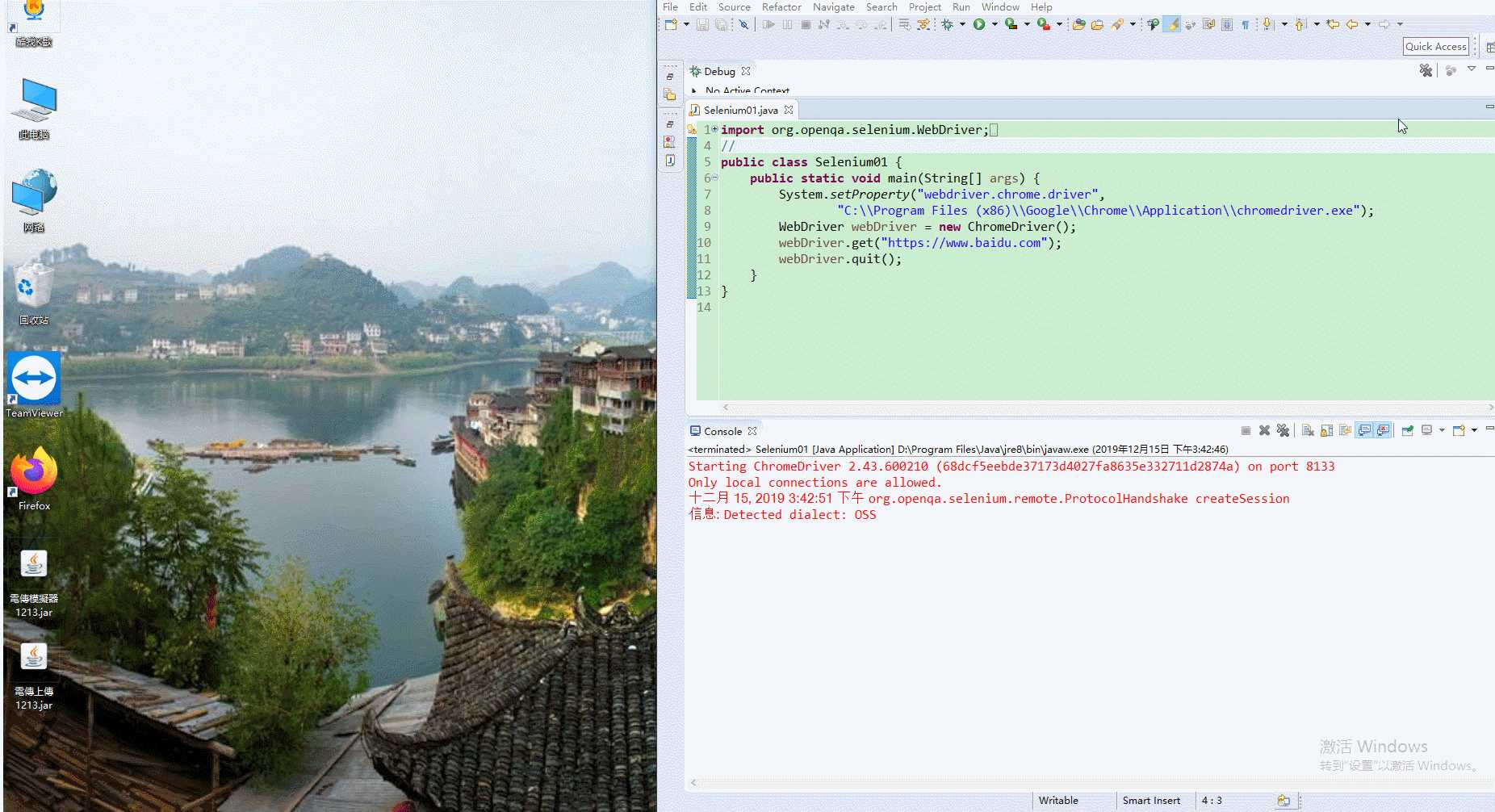The image size is (1495, 812).
Task: Open the Coverage dropdown arrow
Action: (1027, 24)
